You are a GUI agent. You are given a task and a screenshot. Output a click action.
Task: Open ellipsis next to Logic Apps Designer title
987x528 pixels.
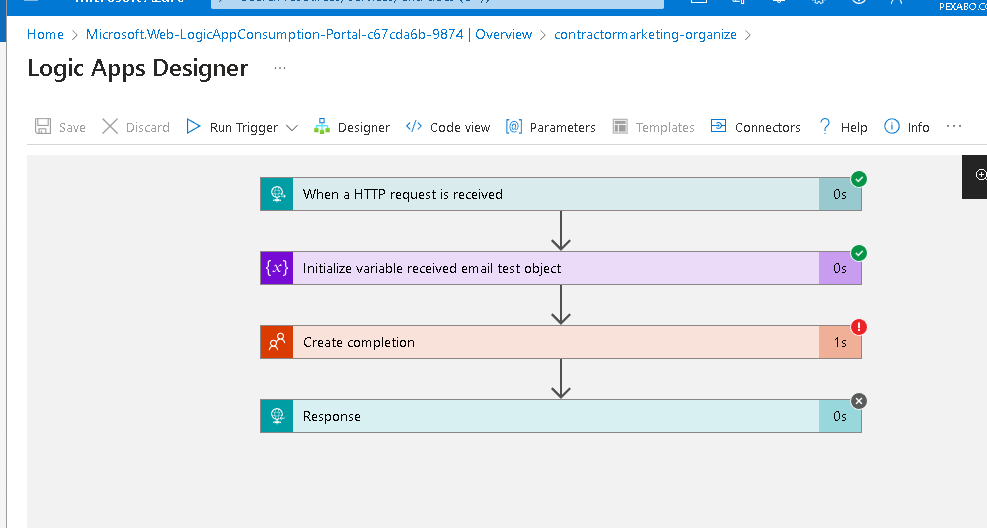click(280, 68)
